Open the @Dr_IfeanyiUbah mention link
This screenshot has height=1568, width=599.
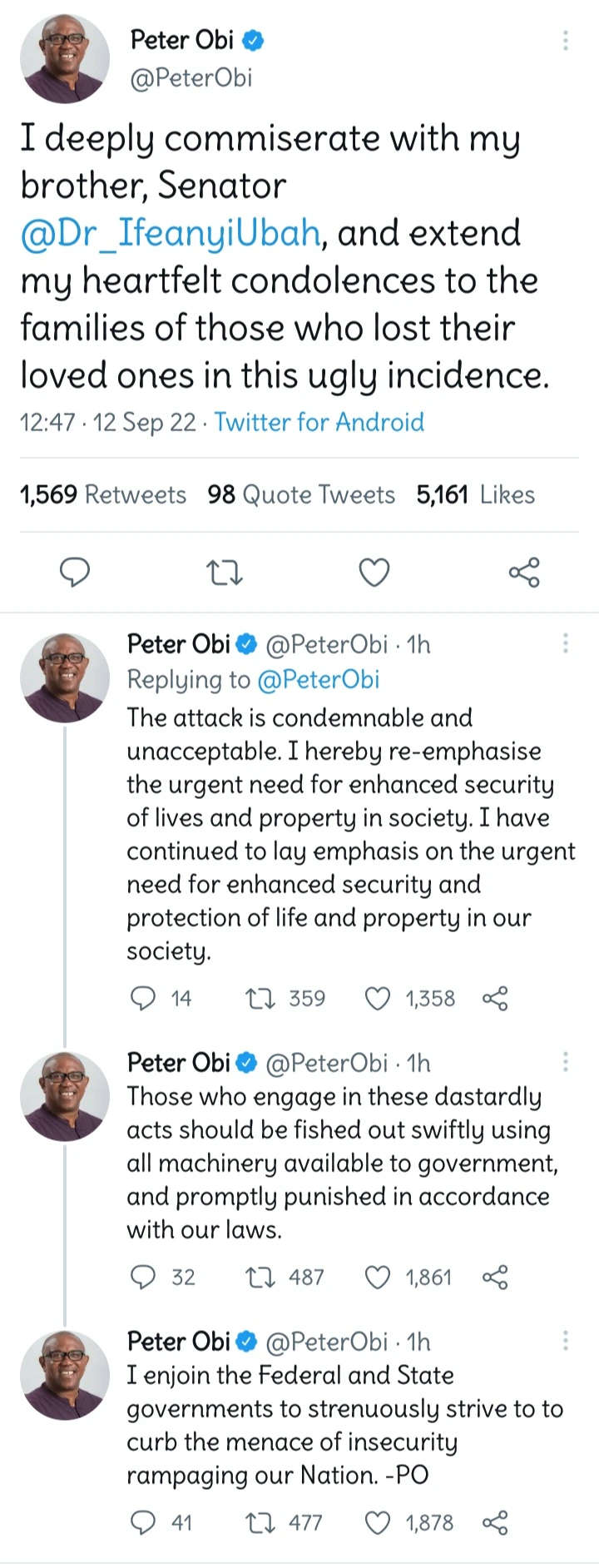tap(171, 233)
